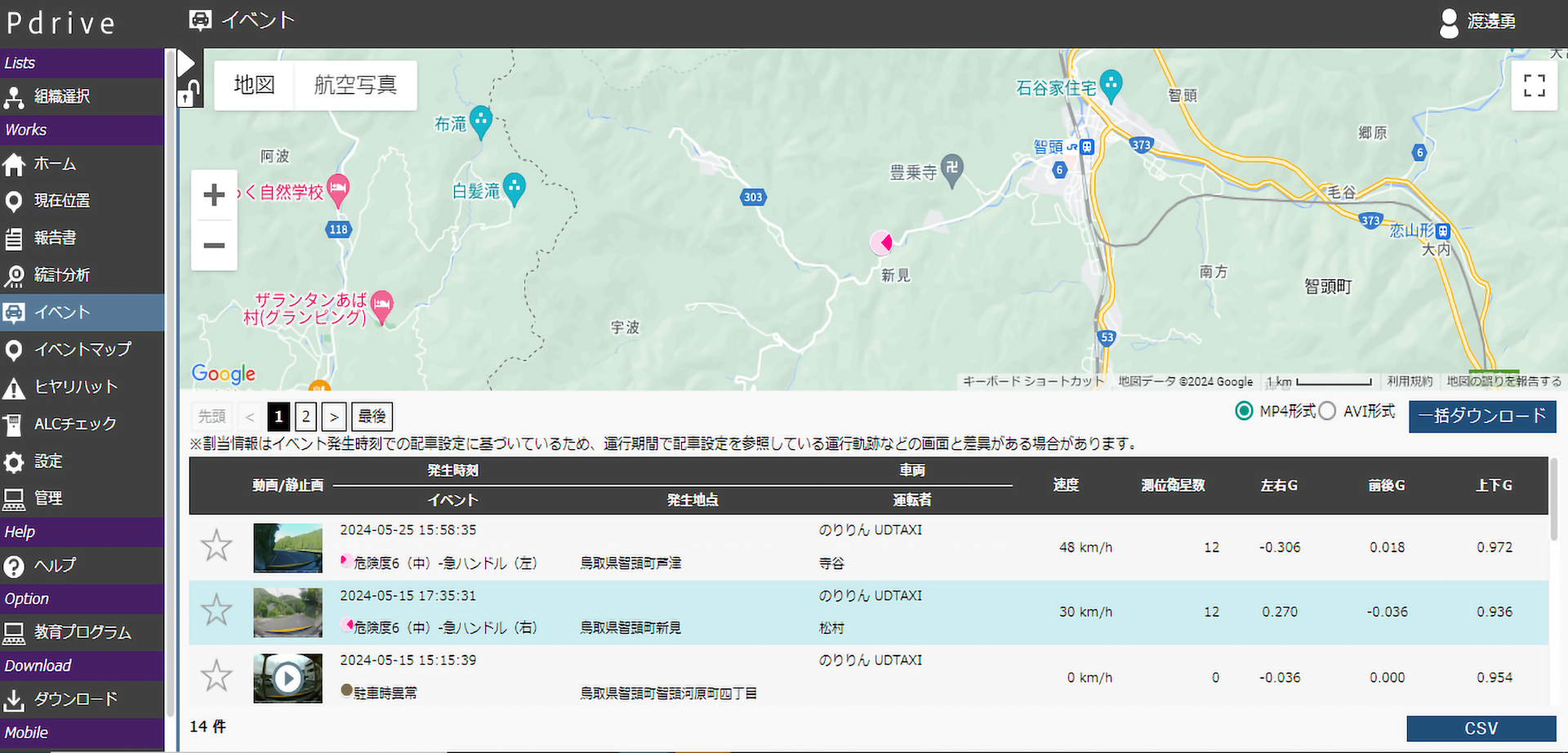Click the pink event marker on map
This screenshot has height=753, width=1568.
point(882,242)
